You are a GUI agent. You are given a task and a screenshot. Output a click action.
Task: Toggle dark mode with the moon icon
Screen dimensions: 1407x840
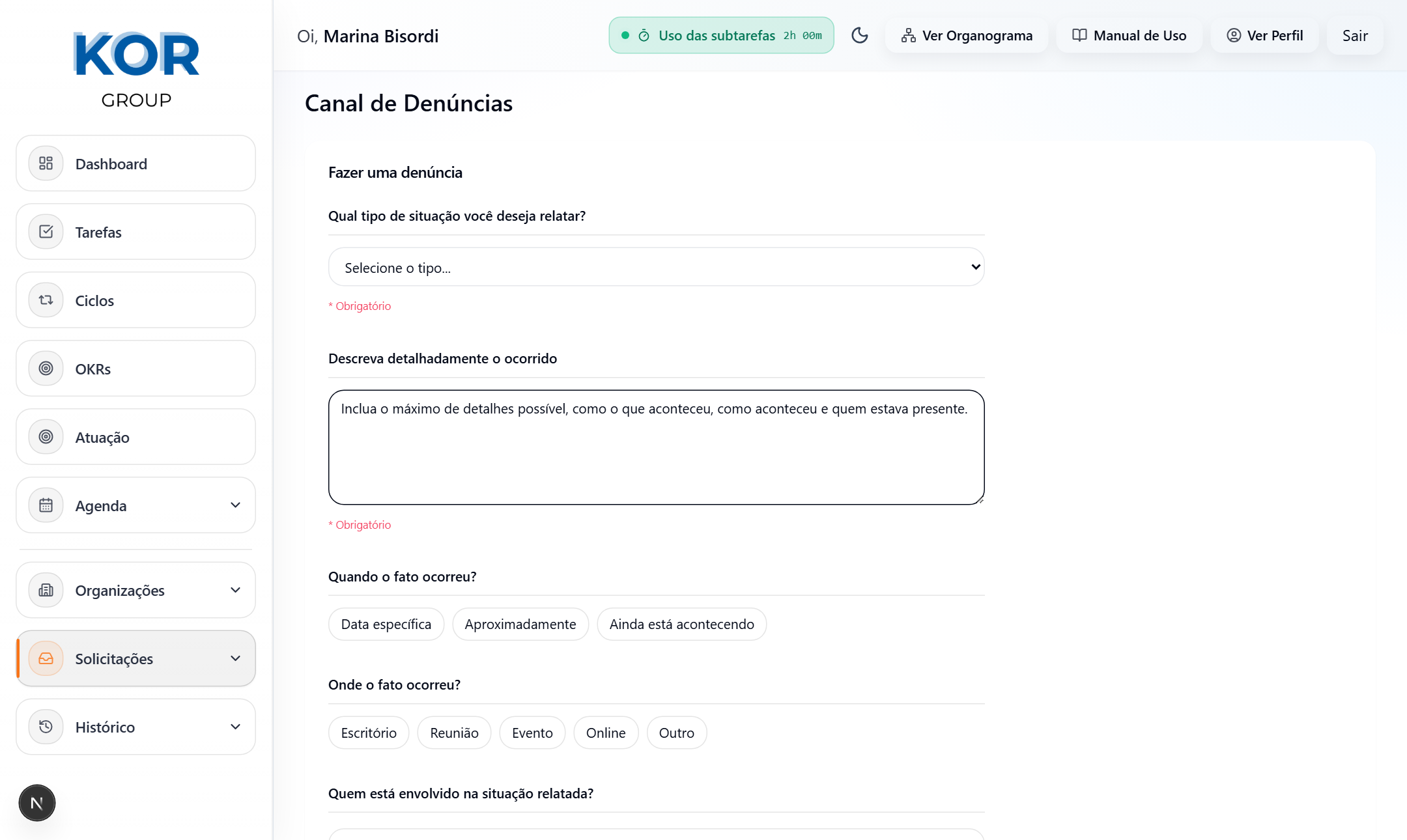[860, 35]
